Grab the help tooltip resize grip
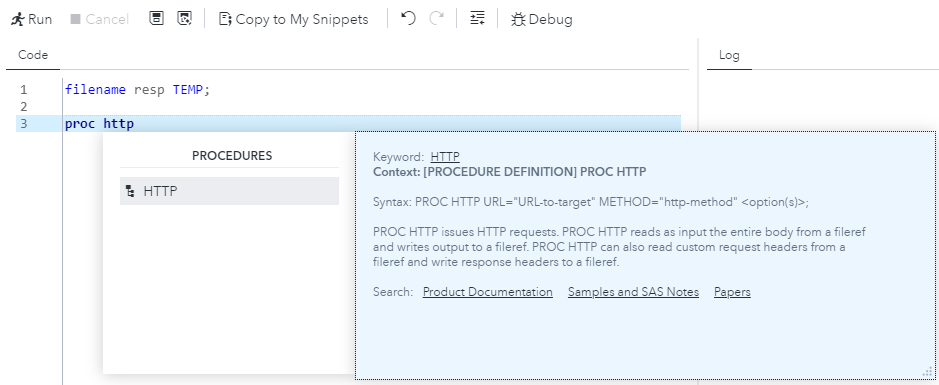Image resolution: width=939 pixels, height=385 pixels. pos(929,372)
